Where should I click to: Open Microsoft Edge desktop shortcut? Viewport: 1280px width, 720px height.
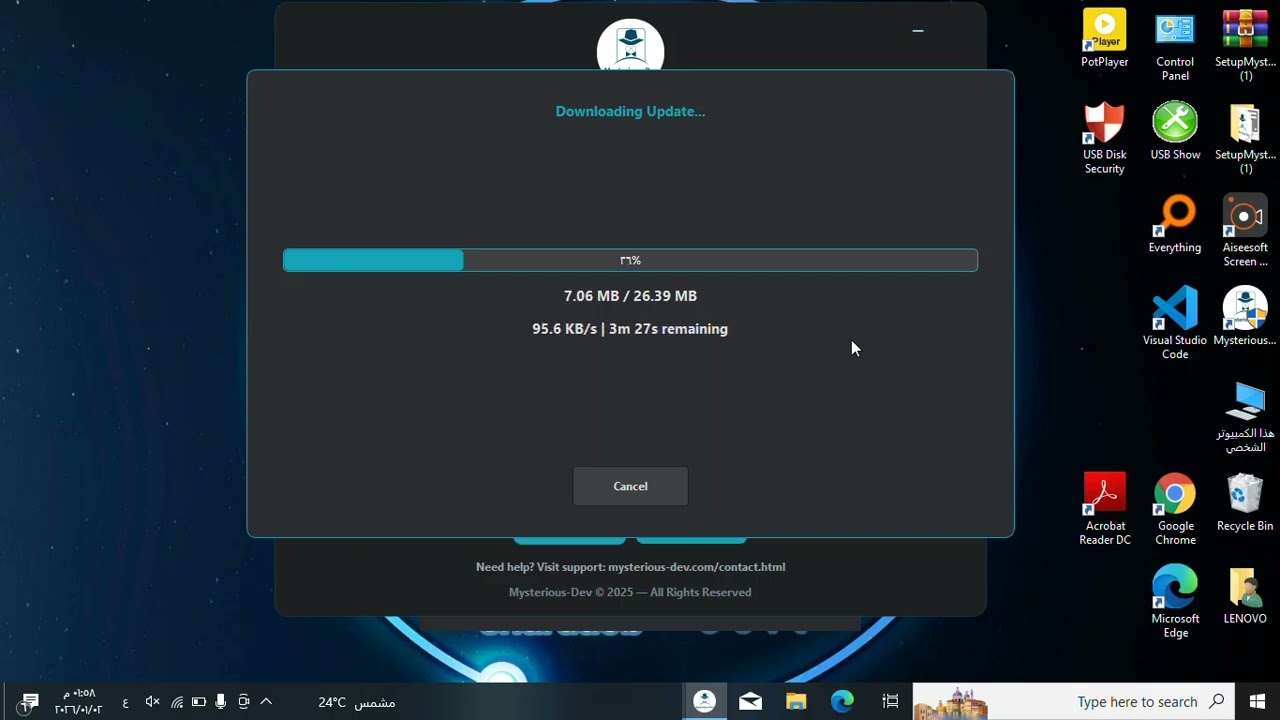pyautogui.click(x=1175, y=602)
